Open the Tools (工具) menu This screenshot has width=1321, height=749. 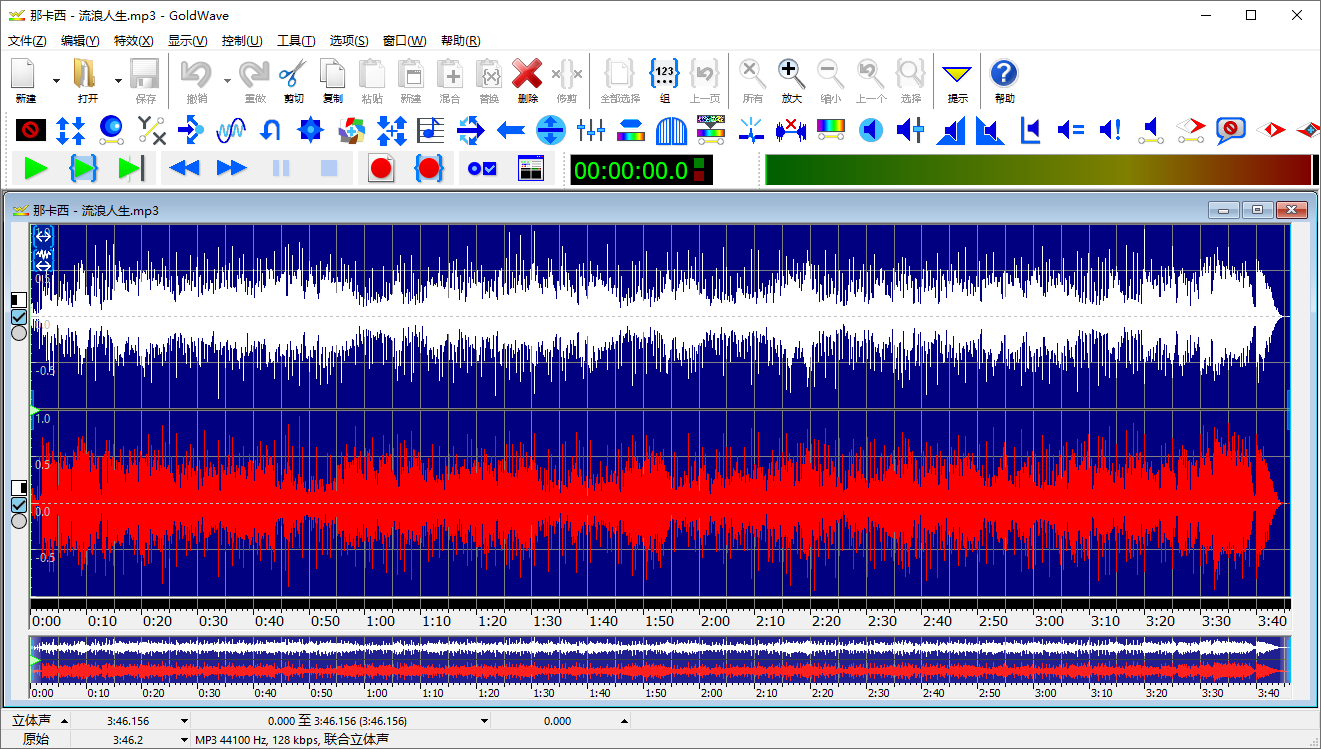(x=295, y=41)
